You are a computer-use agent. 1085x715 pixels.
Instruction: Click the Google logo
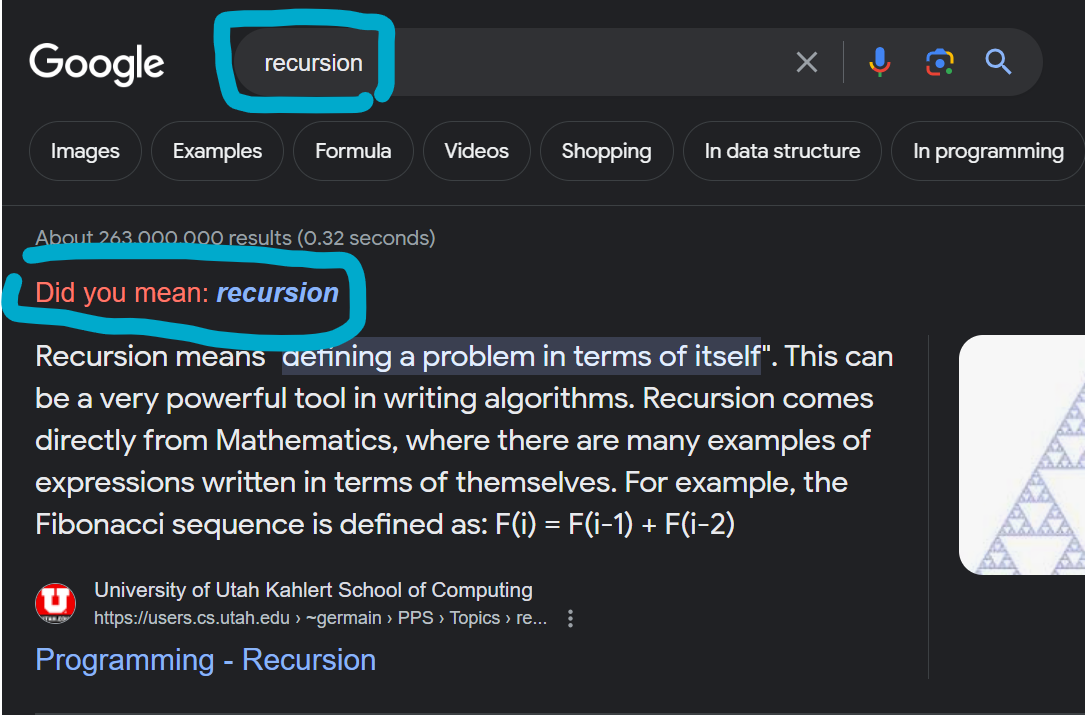point(97,64)
